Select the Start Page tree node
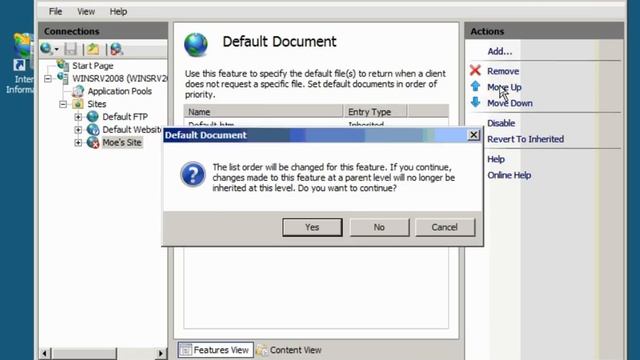 [93, 66]
